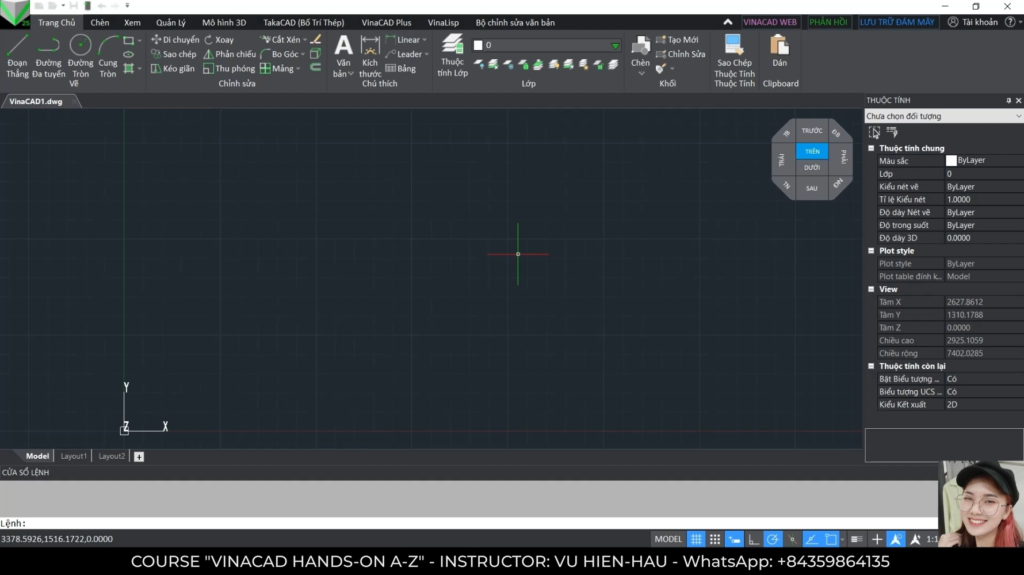The width and height of the screenshot is (1024, 575).
Task: Click the Phản chiếu mirror tool
Action: [229, 54]
